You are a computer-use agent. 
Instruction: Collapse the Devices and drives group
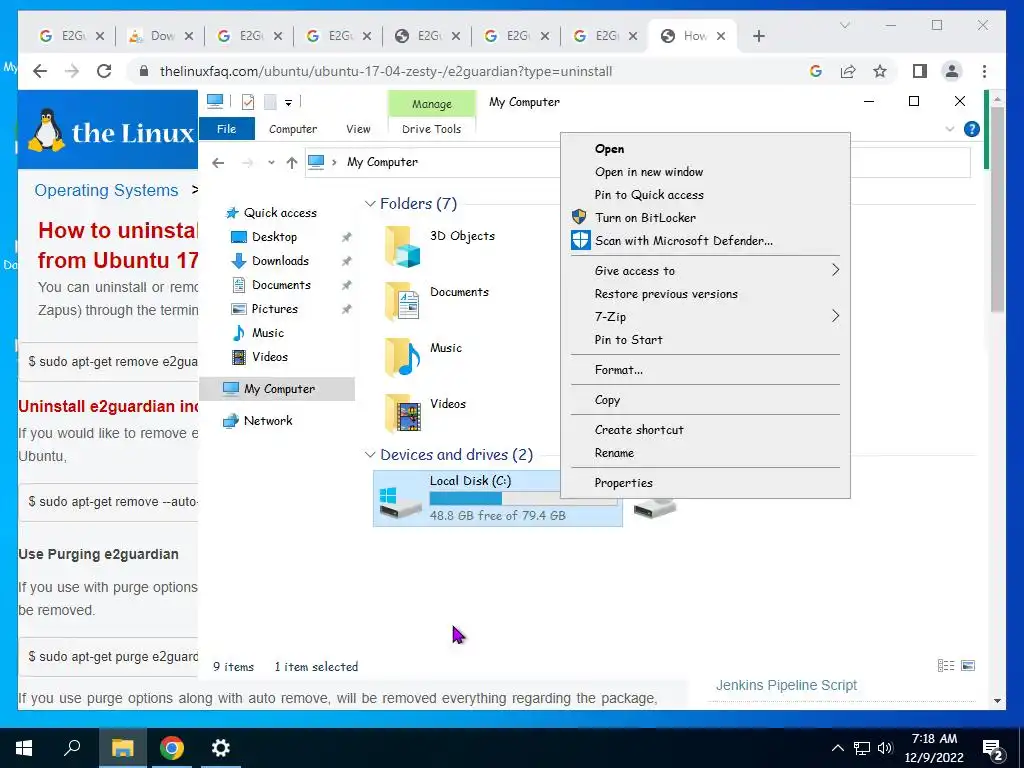370,455
